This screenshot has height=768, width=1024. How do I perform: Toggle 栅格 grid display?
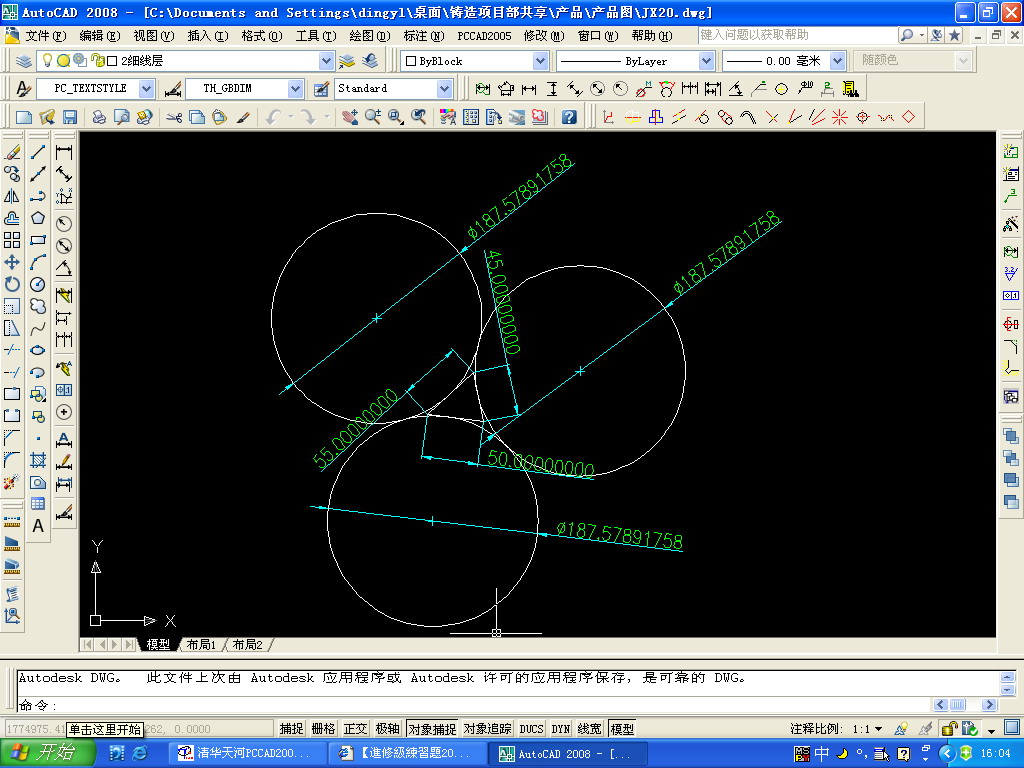pos(323,729)
